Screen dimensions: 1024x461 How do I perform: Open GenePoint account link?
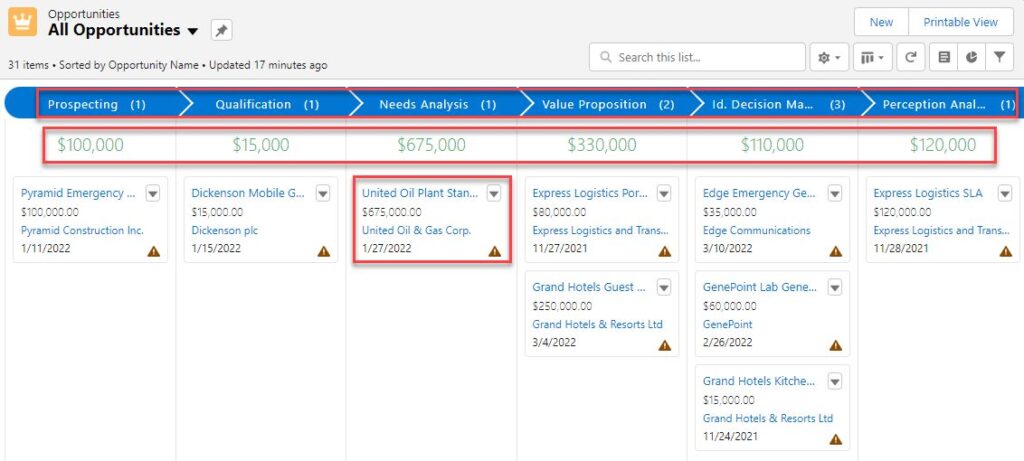pyautogui.click(x=728, y=325)
